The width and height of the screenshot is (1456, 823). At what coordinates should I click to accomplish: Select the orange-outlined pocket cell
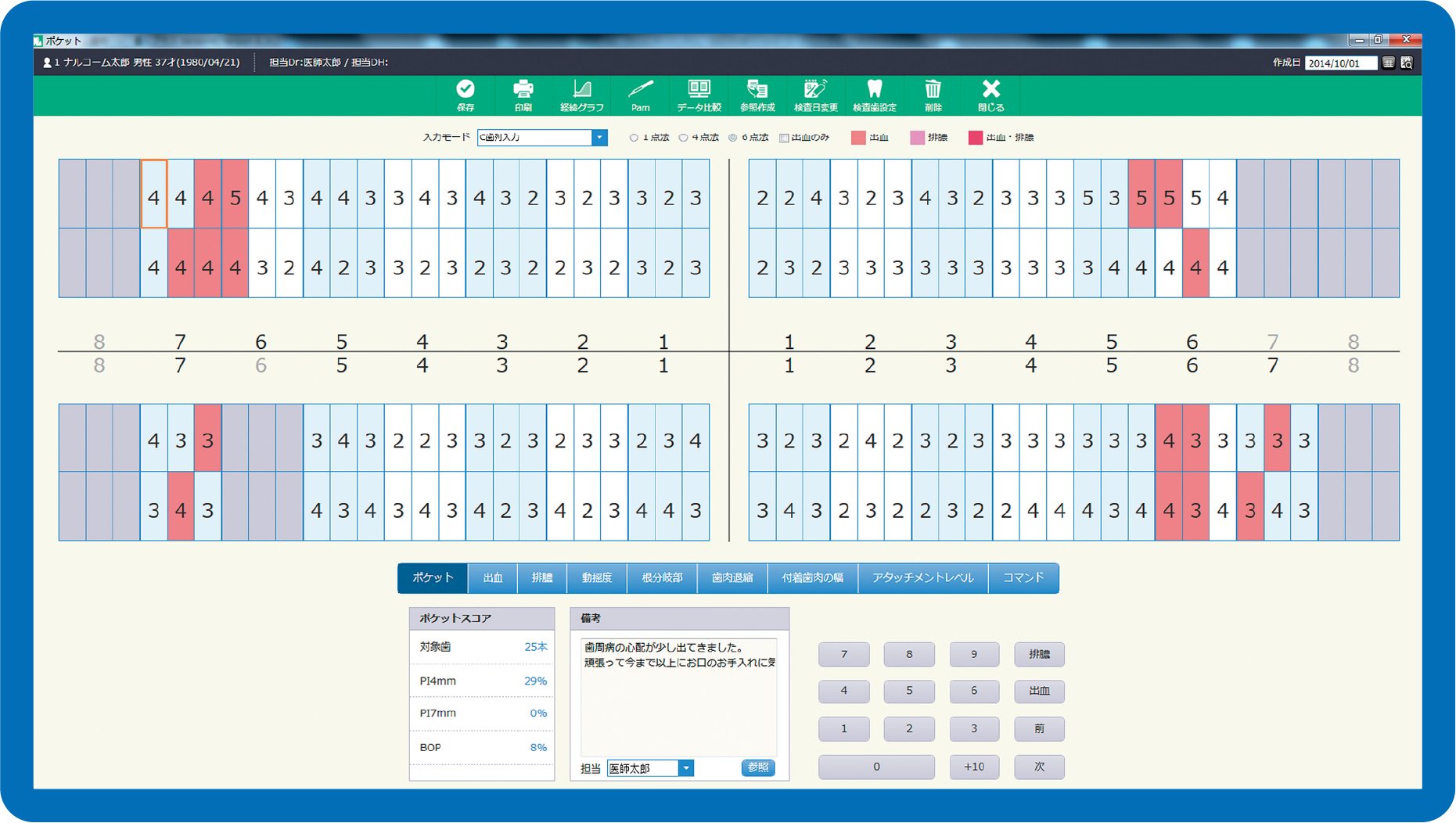pos(154,194)
